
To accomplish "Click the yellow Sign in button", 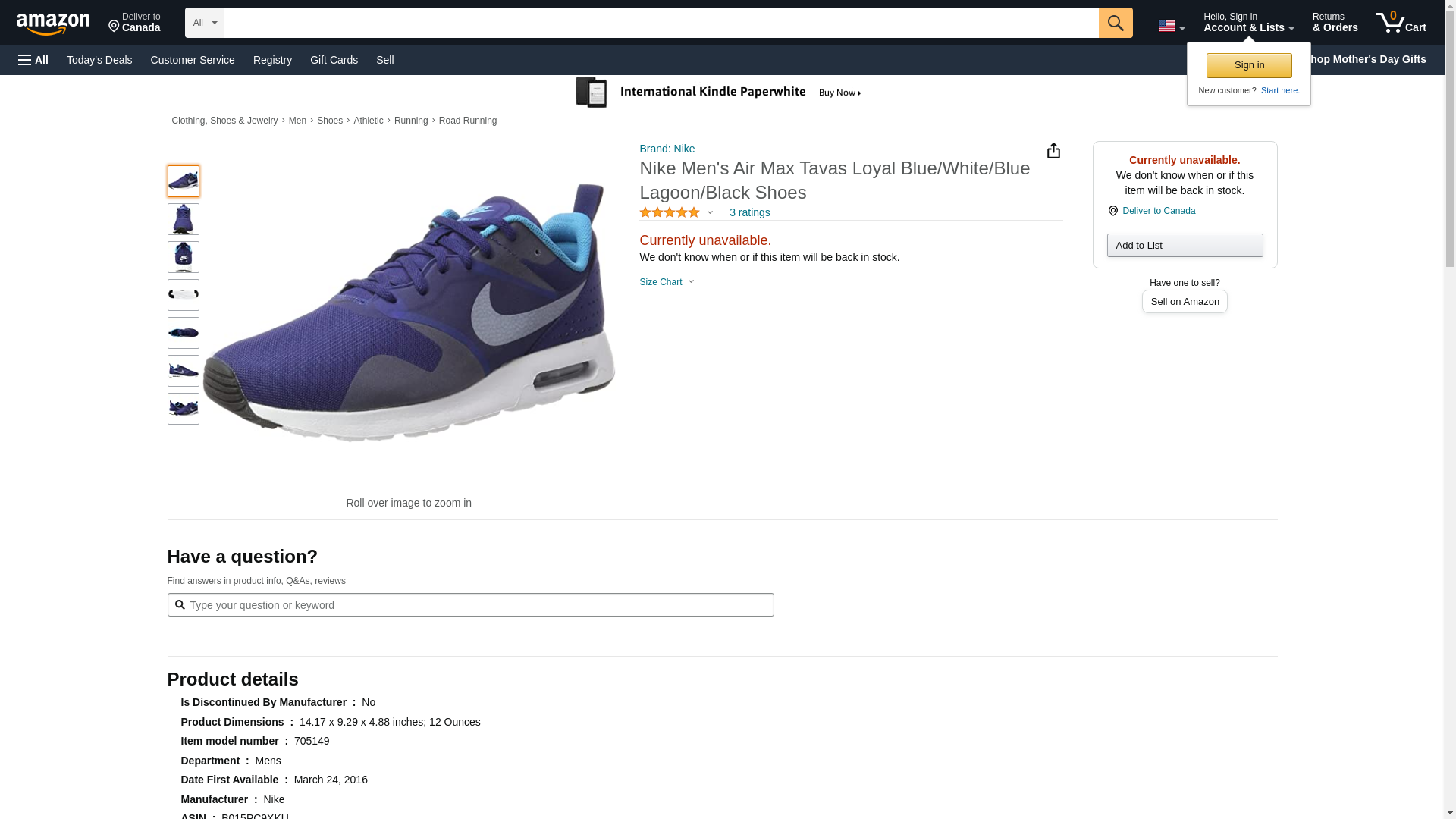I will [x=1248, y=65].
